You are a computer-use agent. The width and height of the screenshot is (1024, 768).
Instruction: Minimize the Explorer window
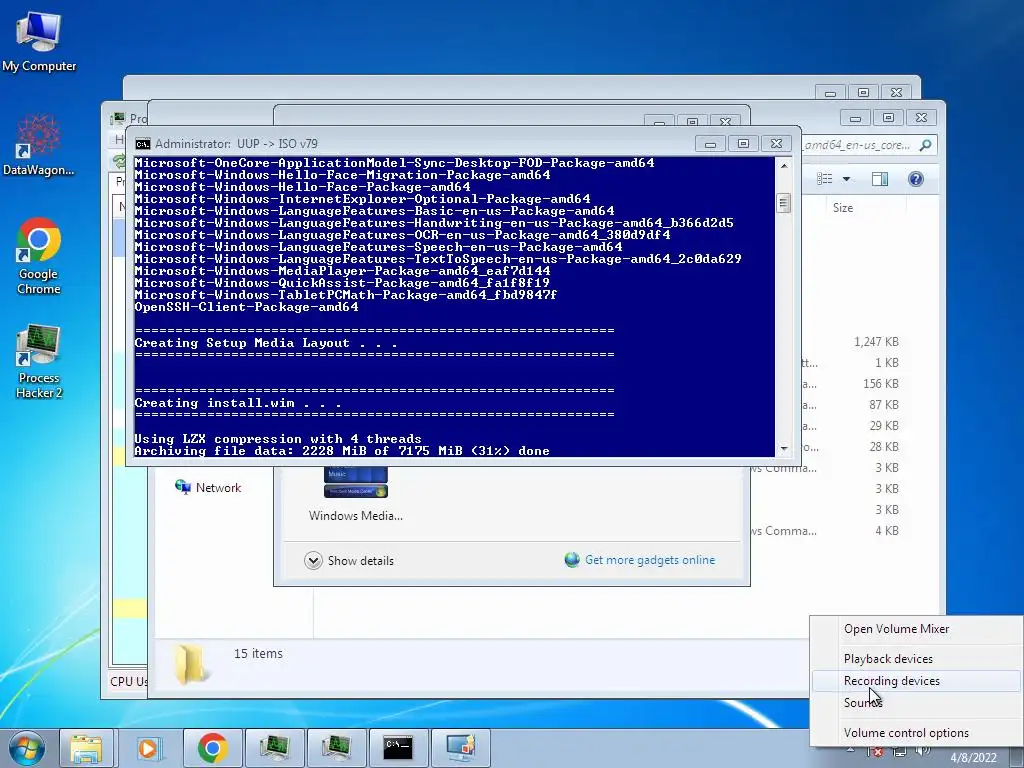tap(856, 118)
